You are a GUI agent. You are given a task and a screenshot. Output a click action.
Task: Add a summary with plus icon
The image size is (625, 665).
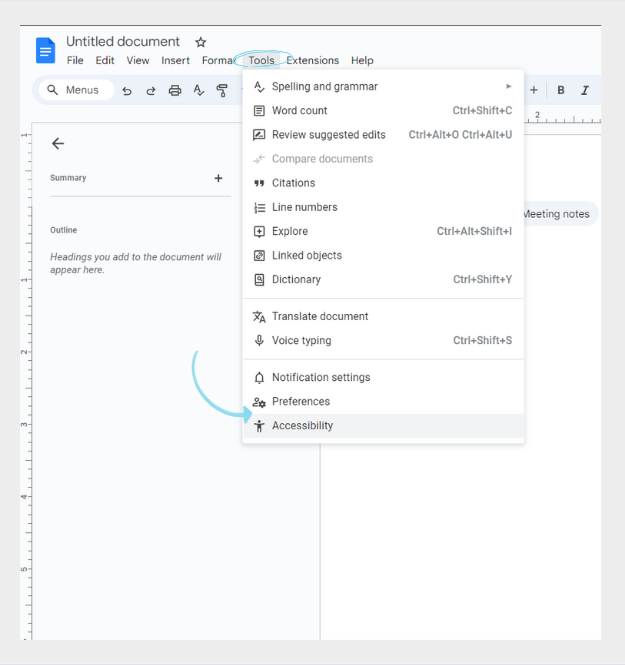218,178
